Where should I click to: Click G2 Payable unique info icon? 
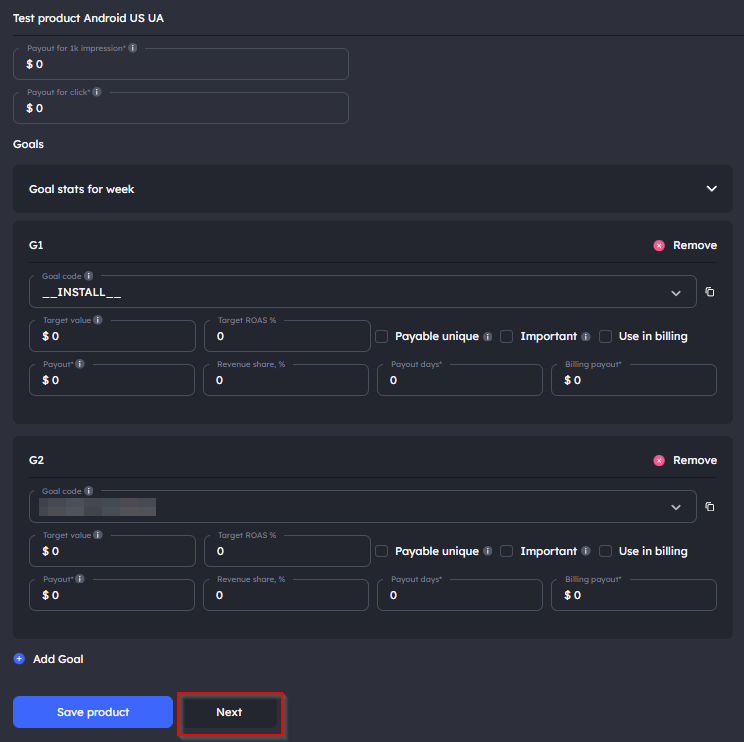click(x=487, y=551)
